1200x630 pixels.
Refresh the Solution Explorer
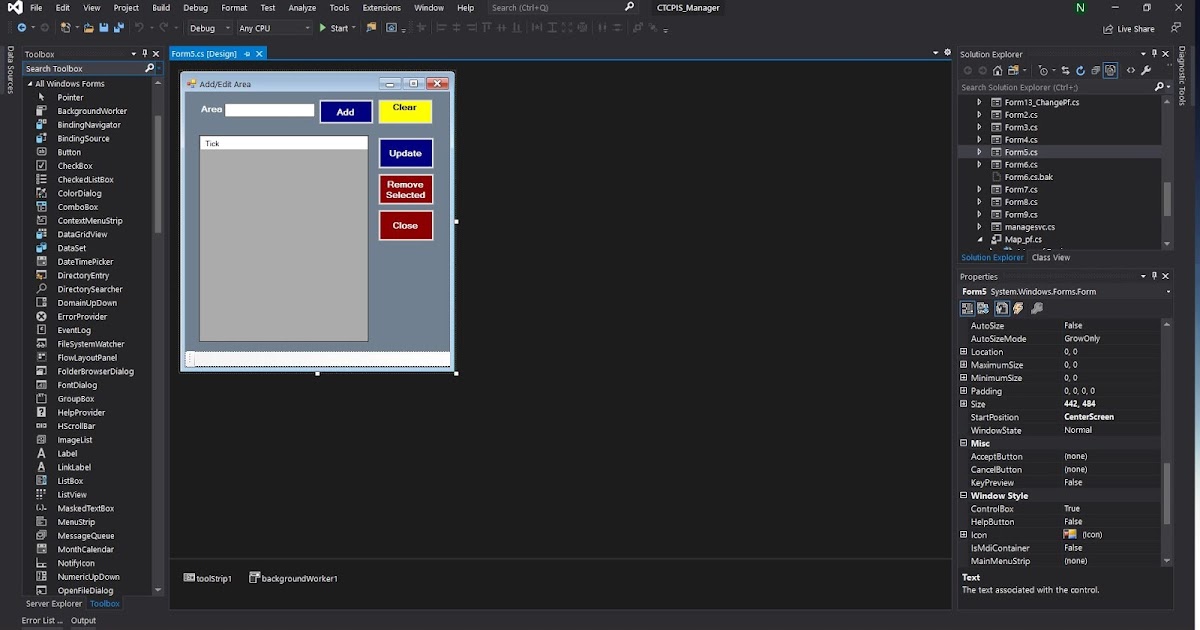(x=1081, y=70)
